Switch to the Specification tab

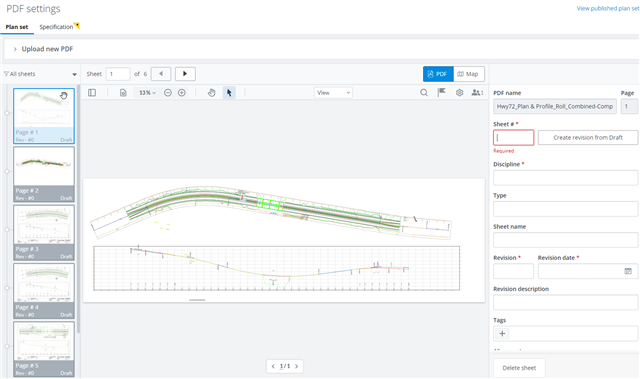tap(56, 27)
